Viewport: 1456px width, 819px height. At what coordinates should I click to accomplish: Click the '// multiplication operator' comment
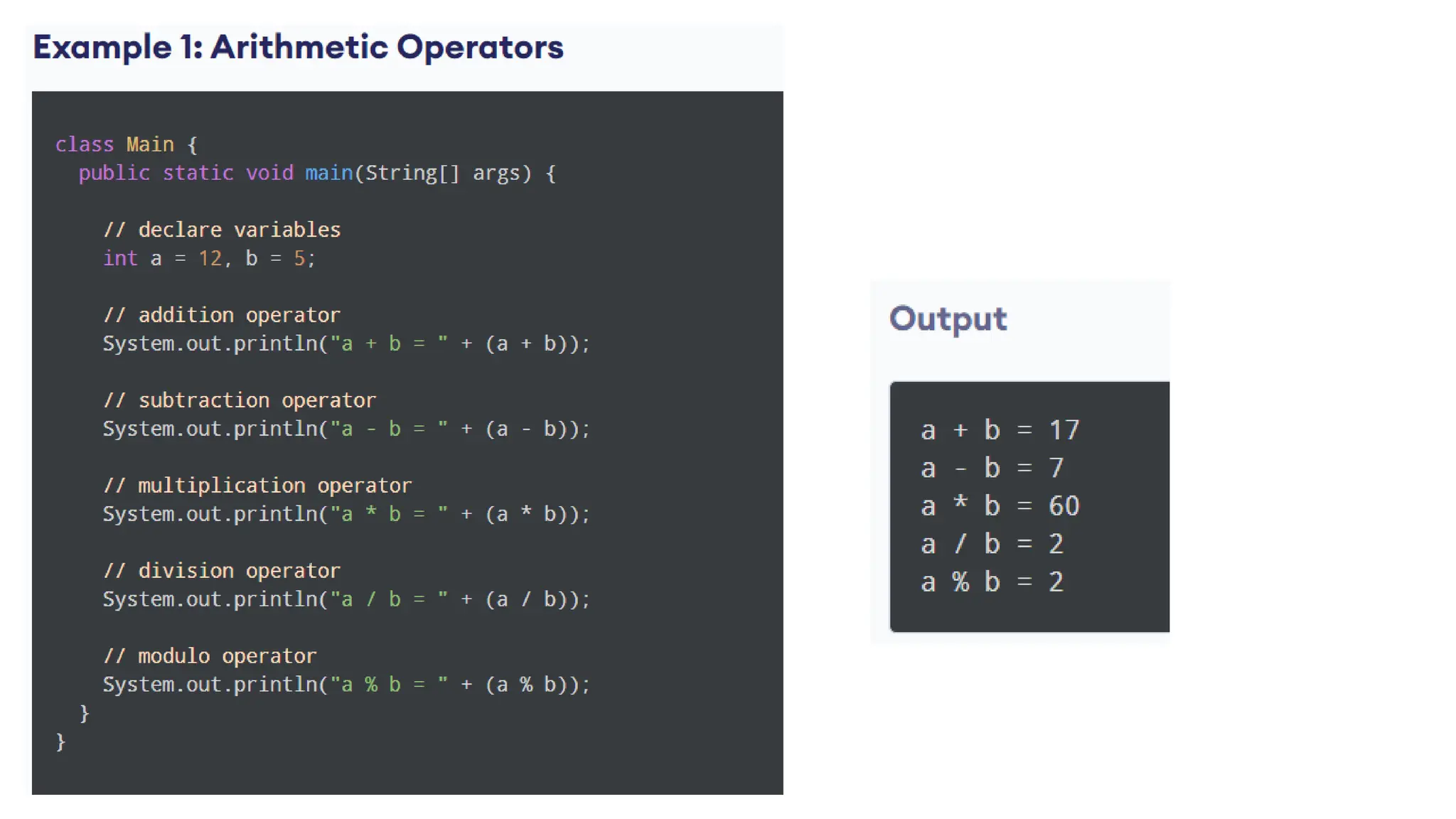click(257, 486)
